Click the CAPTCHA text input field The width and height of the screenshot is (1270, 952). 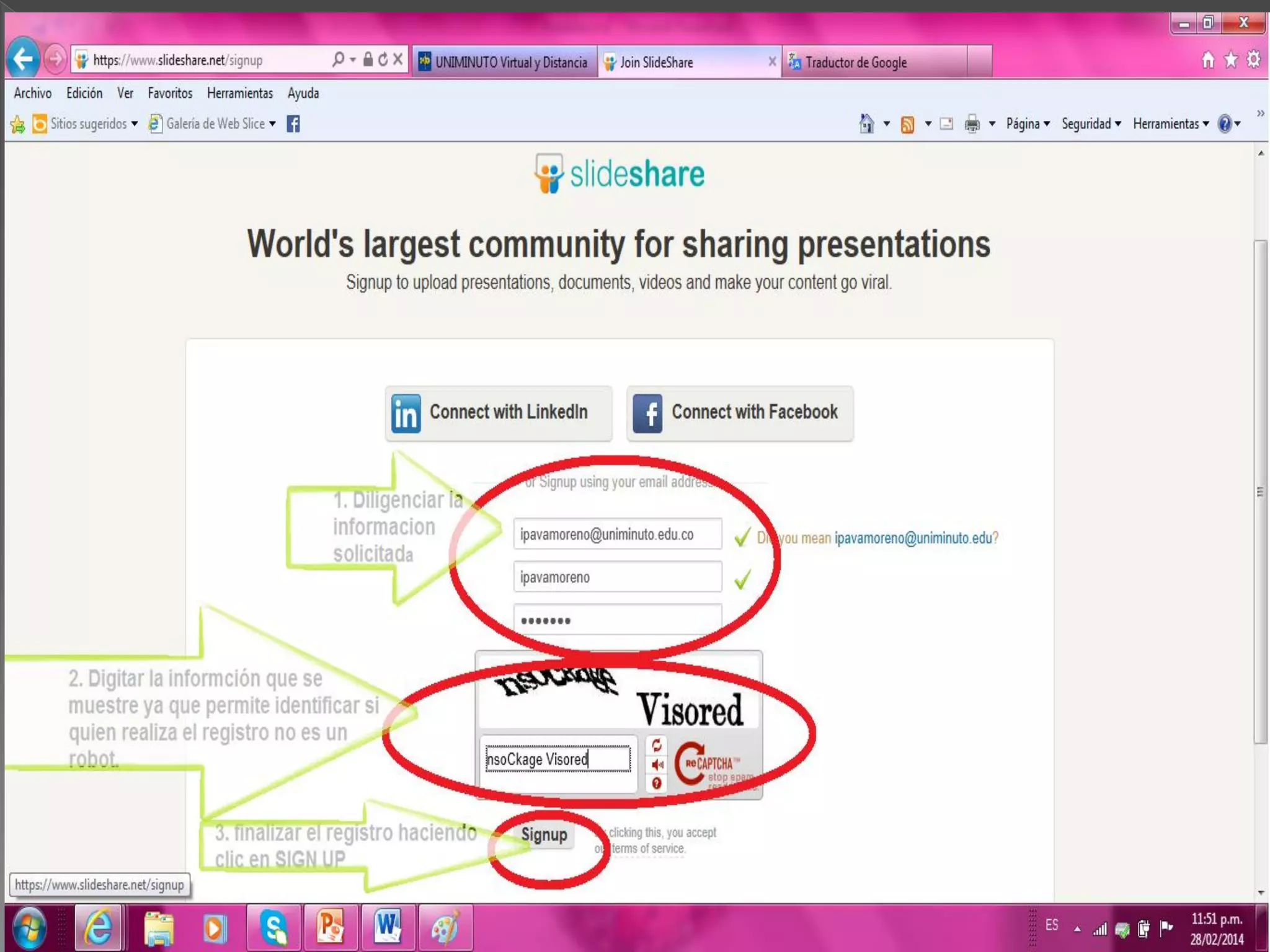click(557, 759)
